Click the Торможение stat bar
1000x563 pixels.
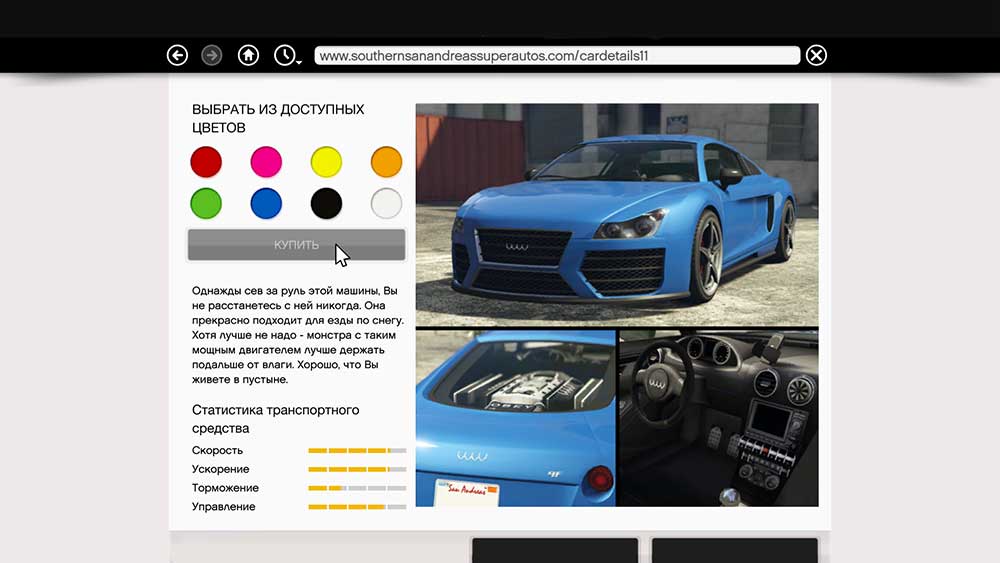(x=357, y=488)
